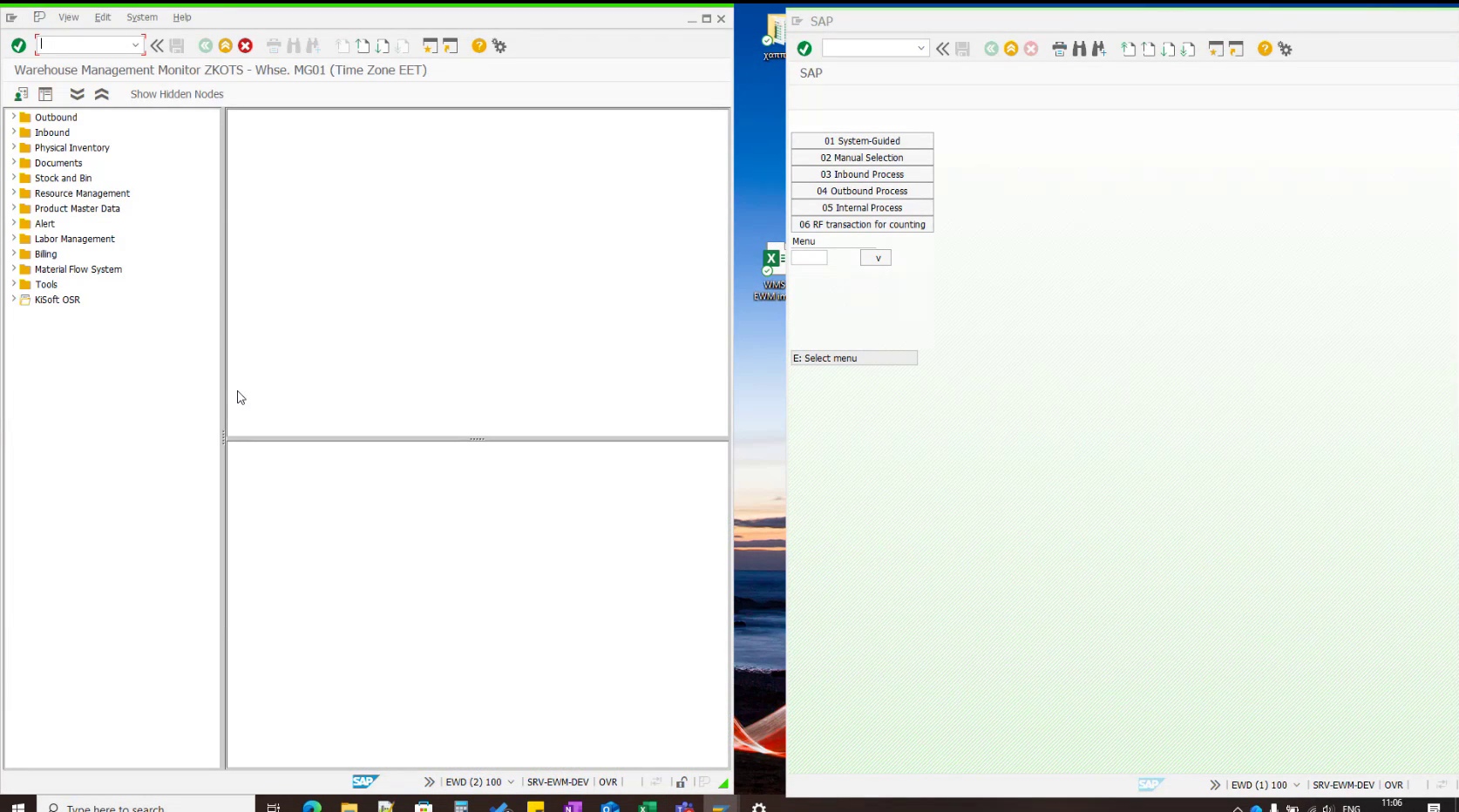
Task: Expand the Outbound tree node
Action: click(x=12, y=117)
